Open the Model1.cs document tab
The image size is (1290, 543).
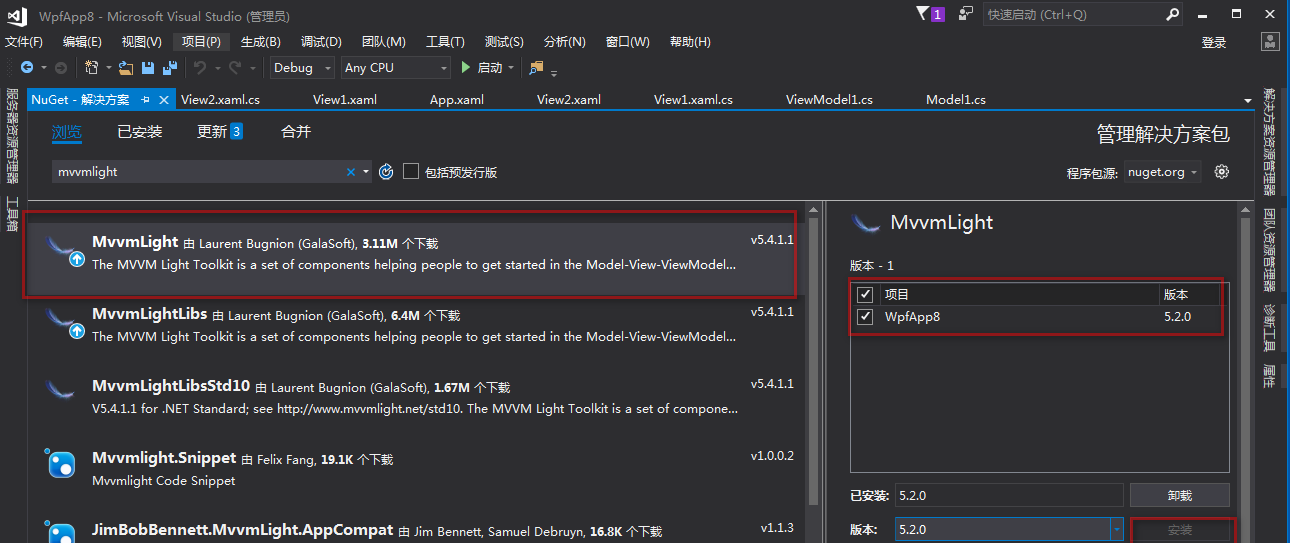click(955, 100)
